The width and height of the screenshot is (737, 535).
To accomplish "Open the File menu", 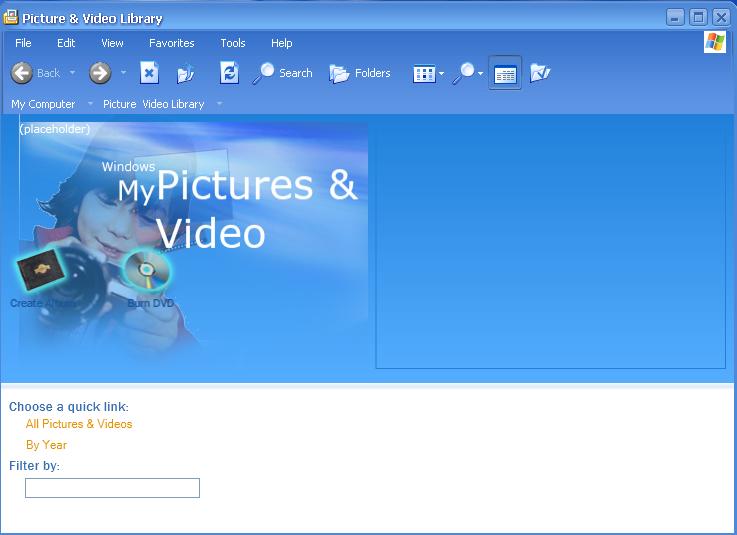I will point(23,43).
